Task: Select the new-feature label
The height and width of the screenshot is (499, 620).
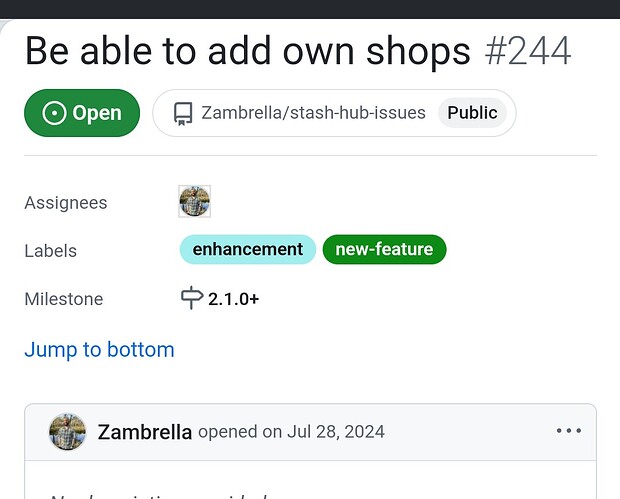Action: (x=384, y=250)
